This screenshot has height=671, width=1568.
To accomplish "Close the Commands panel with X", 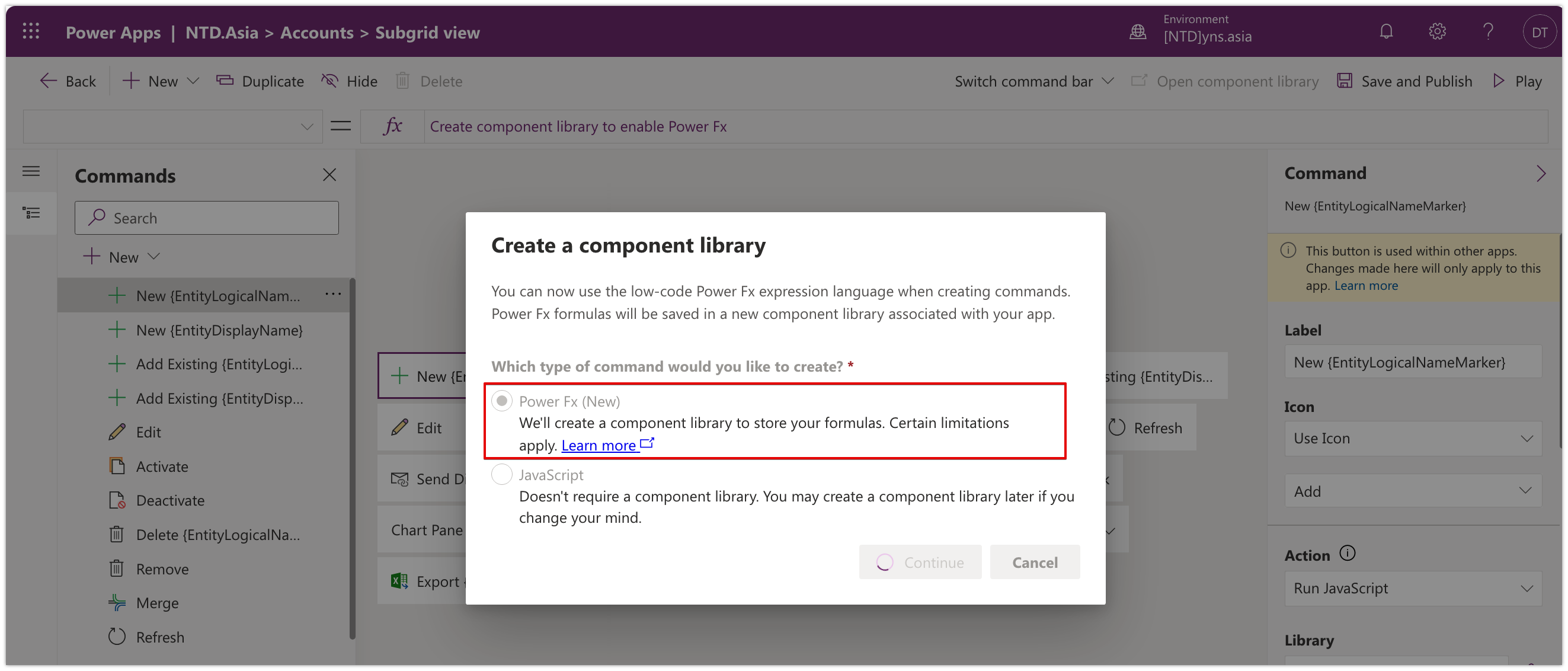I will tap(329, 175).
